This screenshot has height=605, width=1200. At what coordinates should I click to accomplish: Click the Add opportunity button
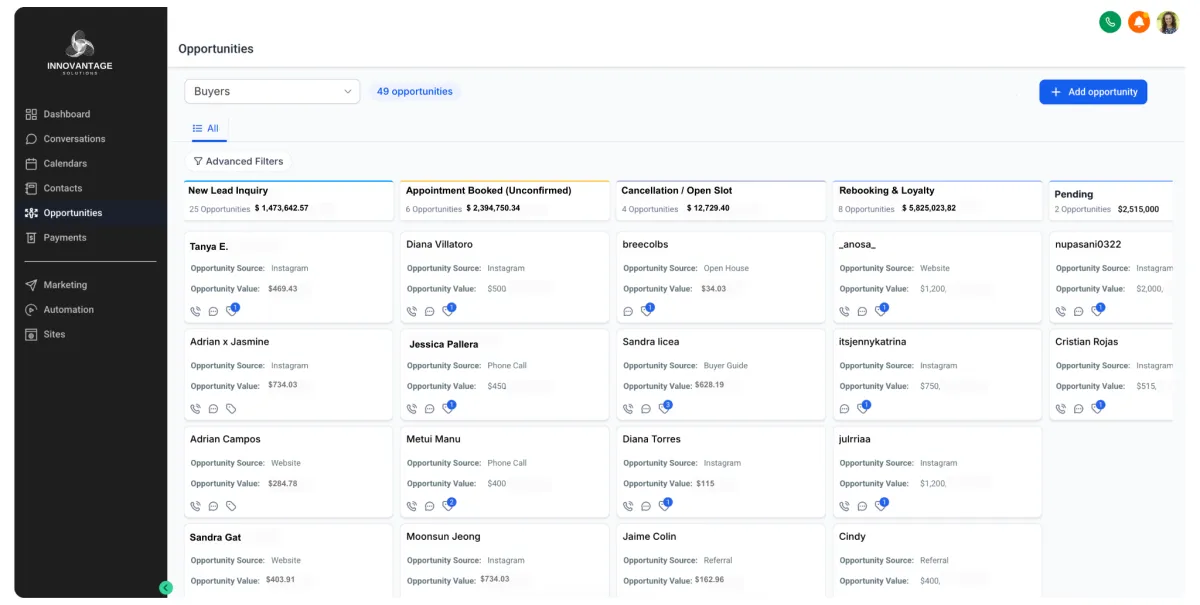pyautogui.click(x=1092, y=92)
